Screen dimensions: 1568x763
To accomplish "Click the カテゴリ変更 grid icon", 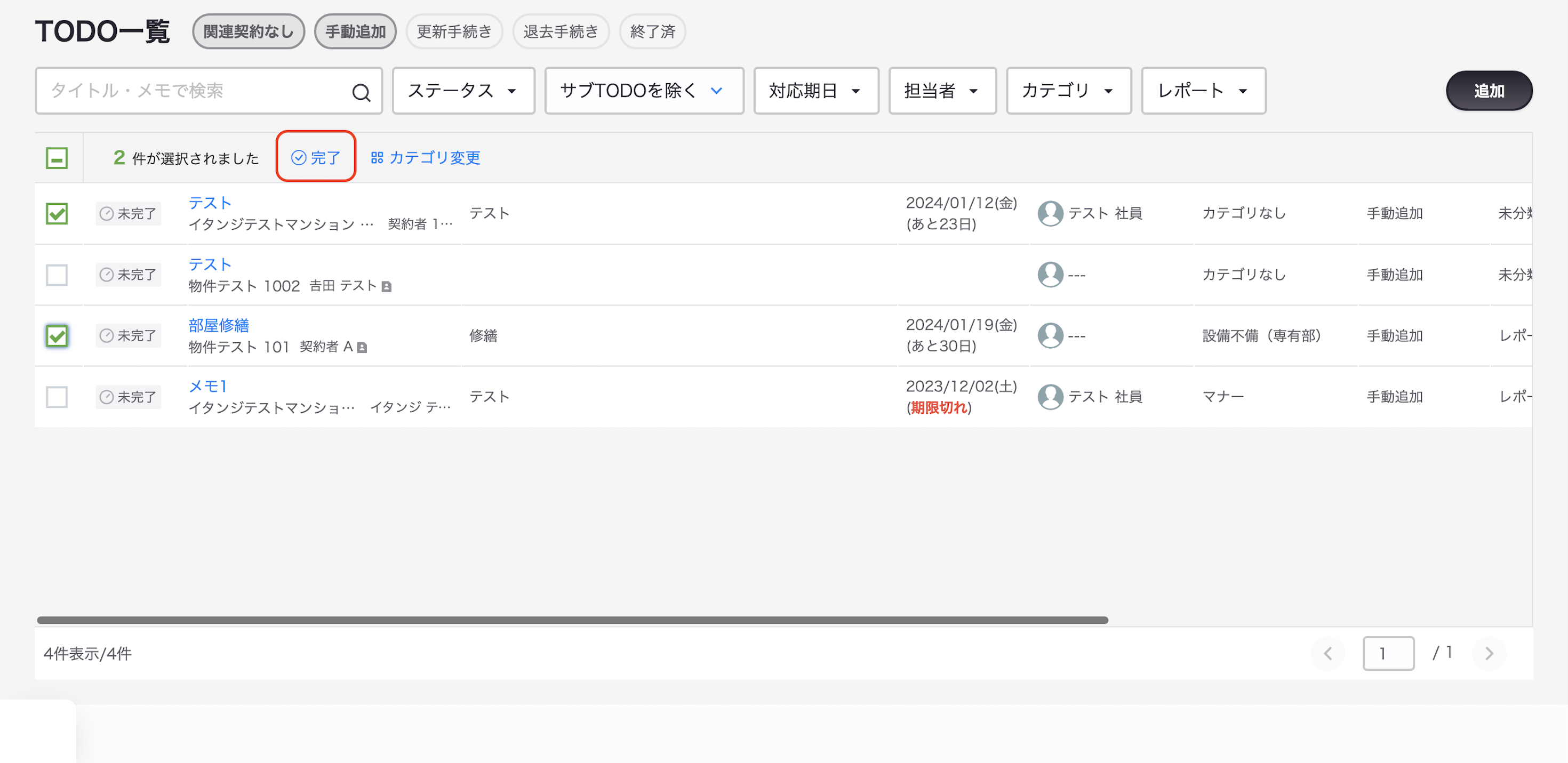I will (x=377, y=158).
